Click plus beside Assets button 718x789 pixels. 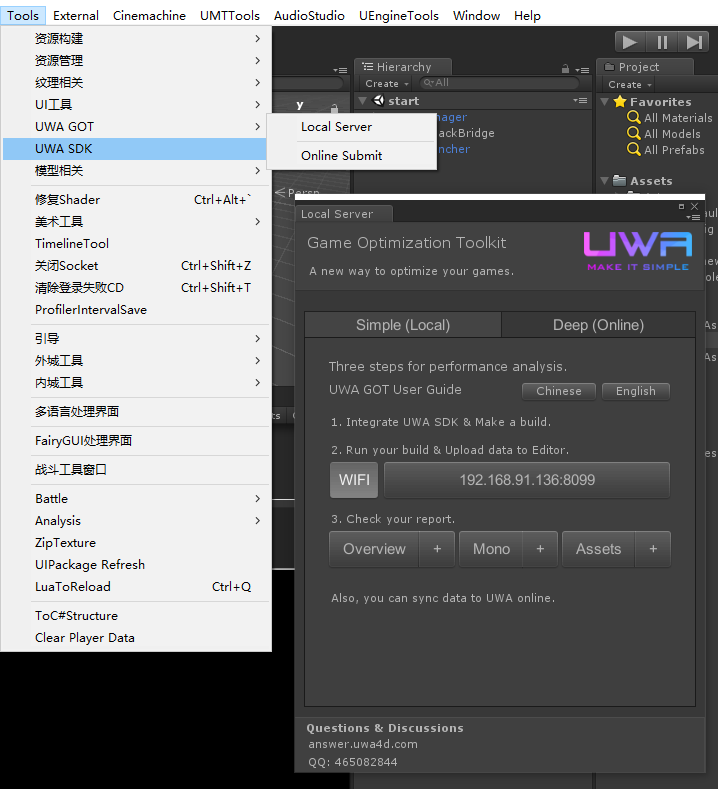tap(653, 549)
